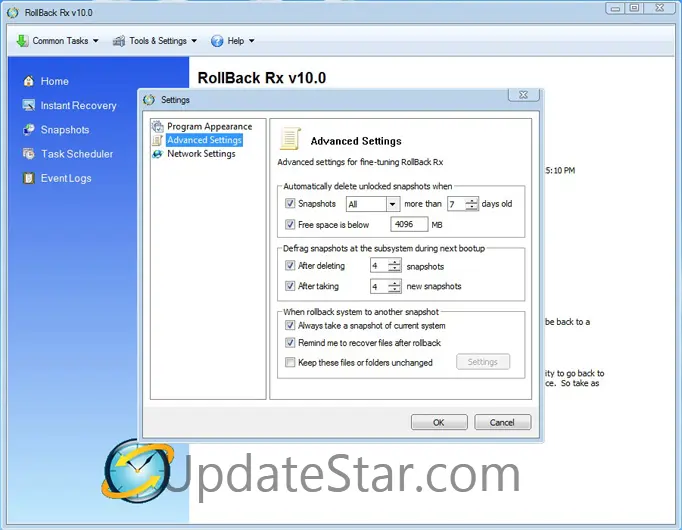Select Program Appearance in settings tree
This screenshot has width=682, height=530.
210,127
